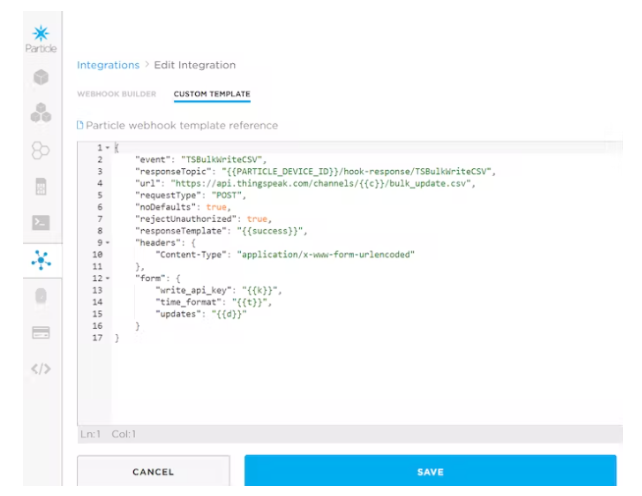Open the Billing credit card icon
Screen dimensions: 642x496
pos(41,332)
